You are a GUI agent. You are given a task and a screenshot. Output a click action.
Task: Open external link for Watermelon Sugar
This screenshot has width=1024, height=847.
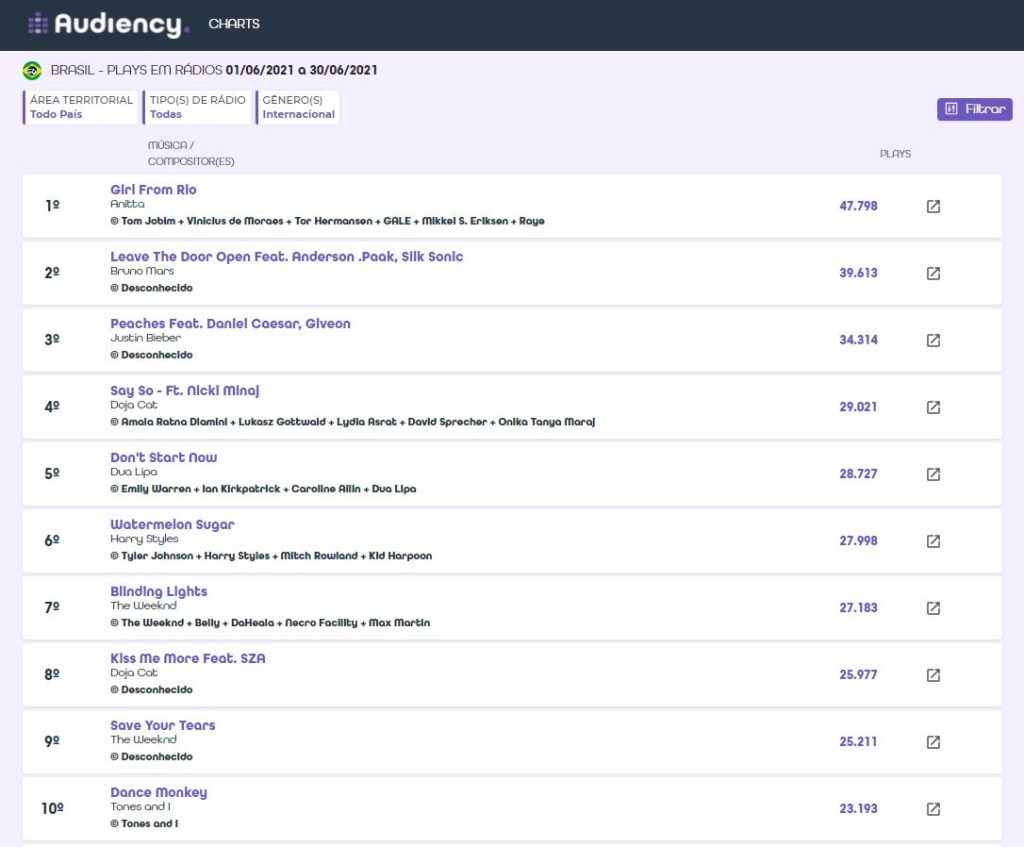point(933,541)
